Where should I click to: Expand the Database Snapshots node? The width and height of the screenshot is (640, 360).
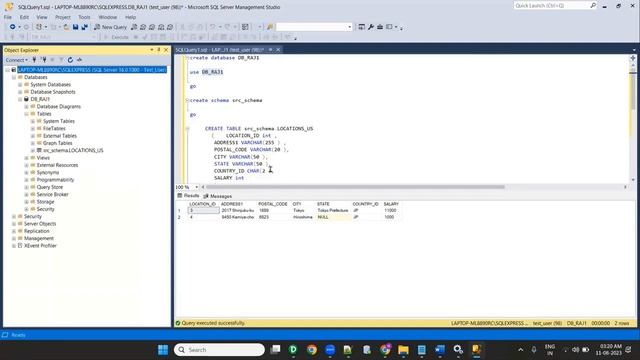tap(20, 92)
